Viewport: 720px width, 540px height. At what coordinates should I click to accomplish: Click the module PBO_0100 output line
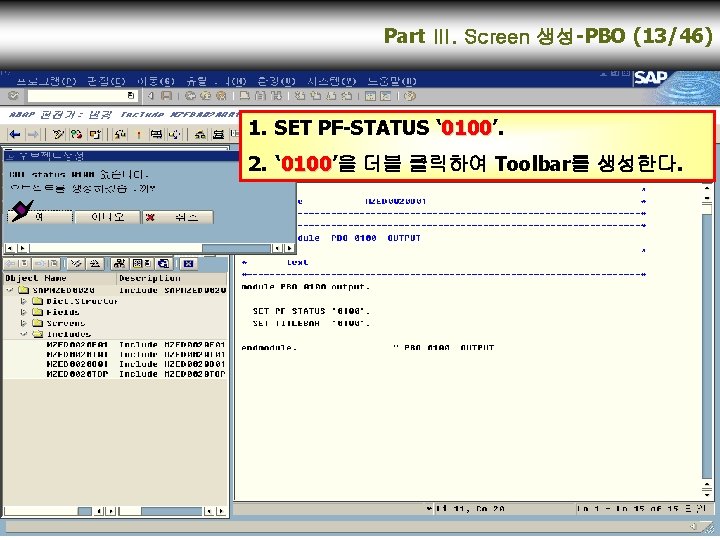(x=305, y=287)
